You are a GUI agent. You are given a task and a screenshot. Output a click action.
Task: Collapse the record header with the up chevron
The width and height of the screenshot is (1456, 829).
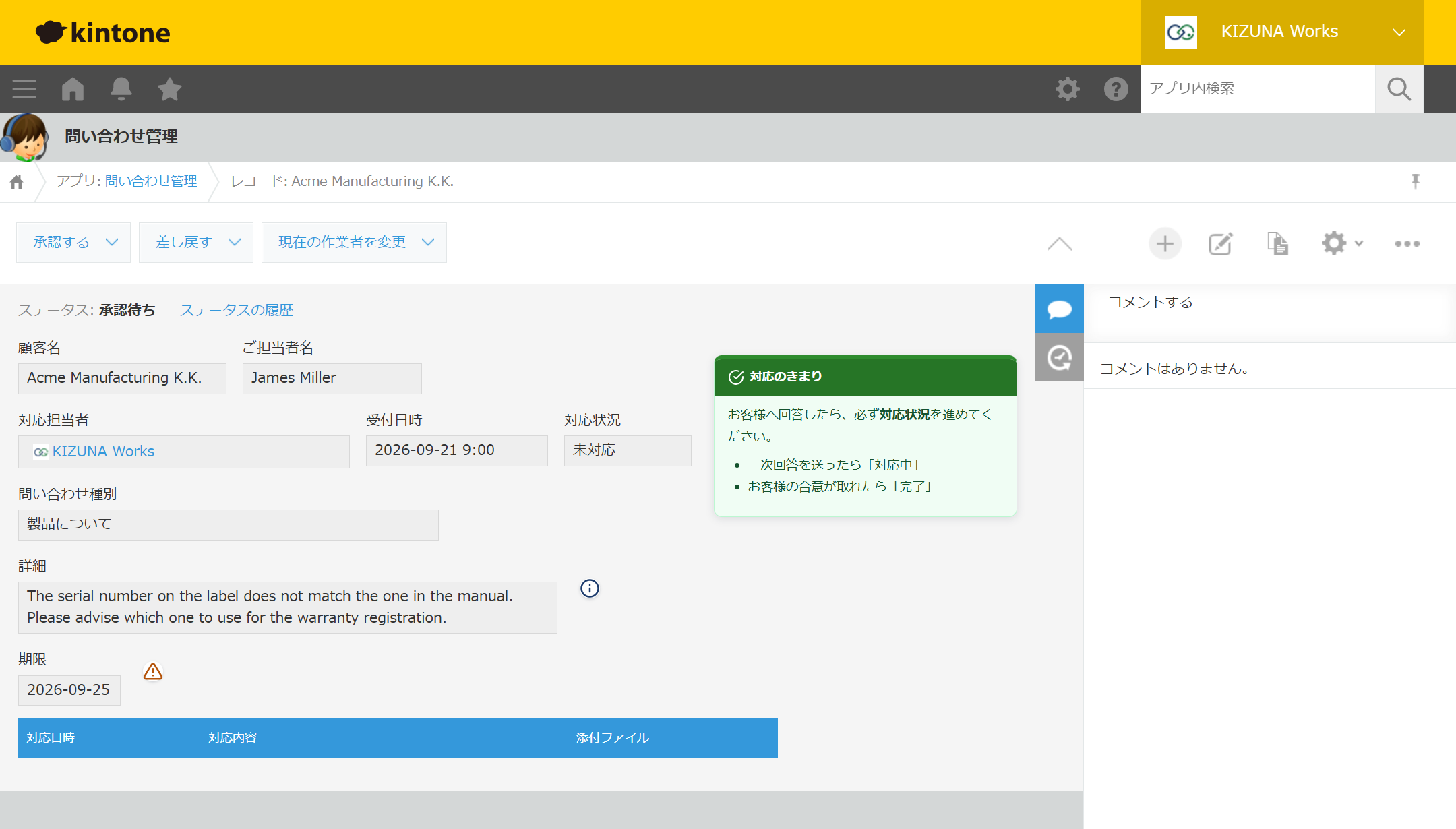[1060, 243]
